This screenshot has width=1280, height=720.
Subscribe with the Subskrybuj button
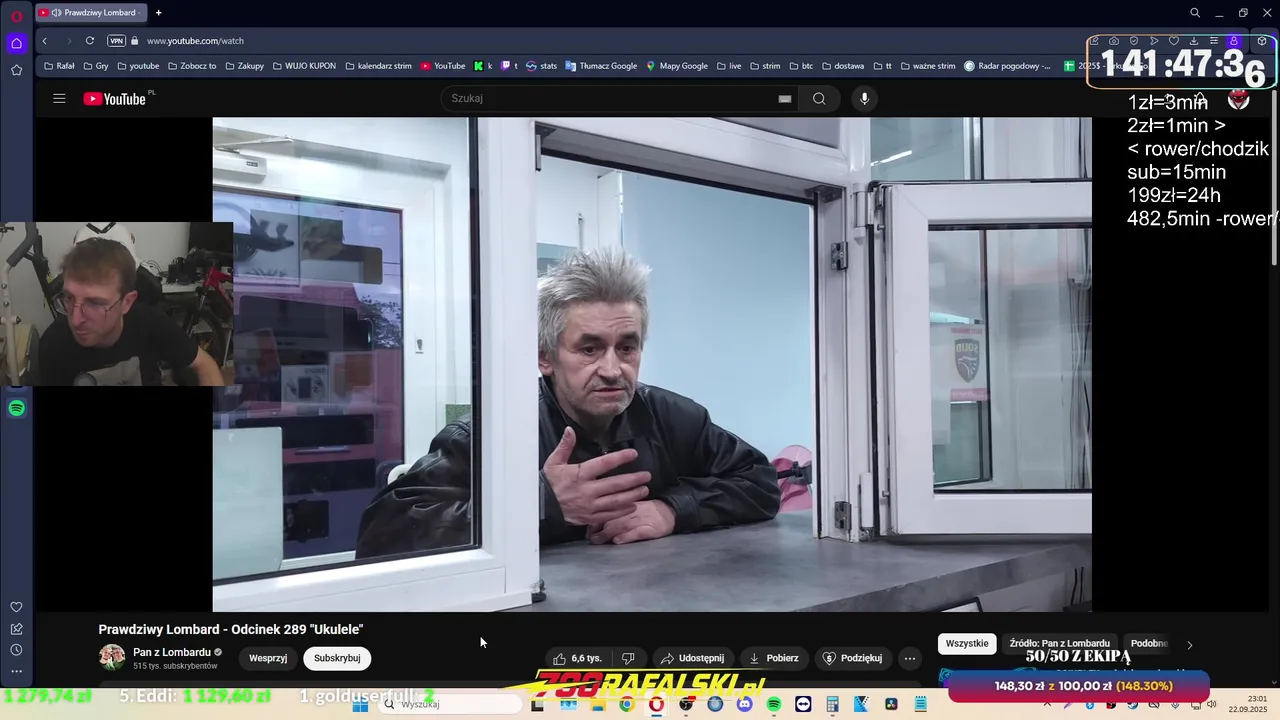coord(337,658)
